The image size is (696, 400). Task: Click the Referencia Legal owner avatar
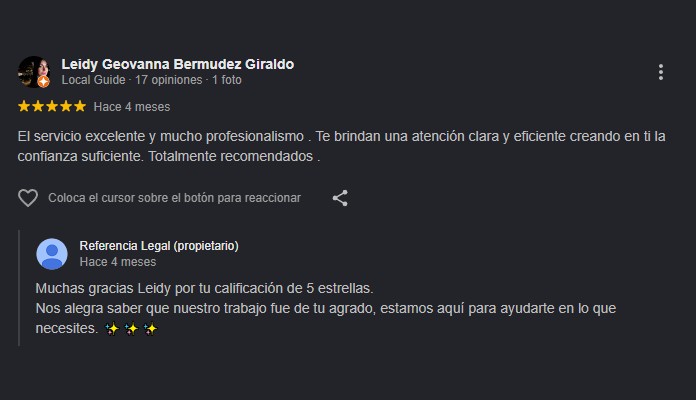(x=52, y=254)
